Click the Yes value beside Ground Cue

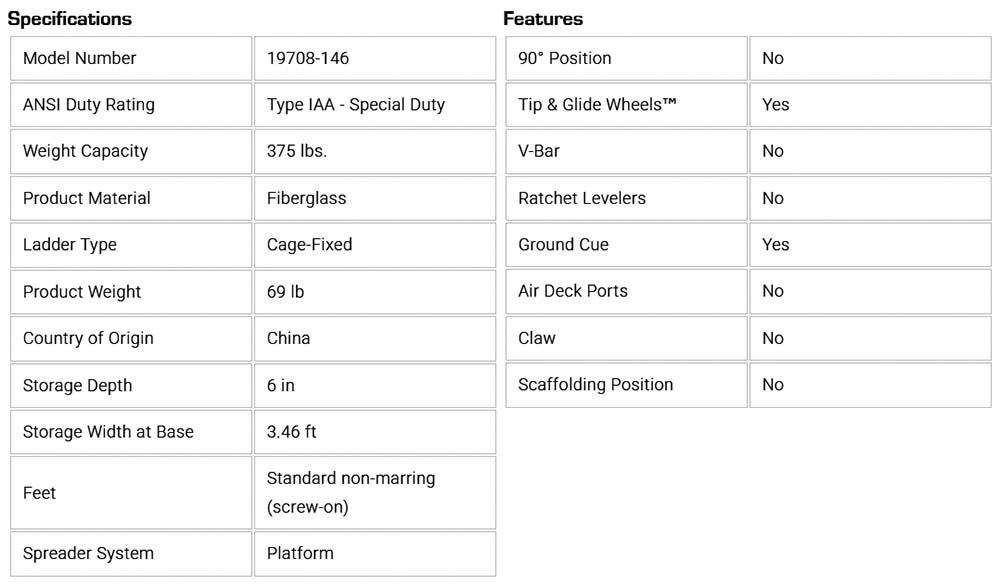(x=775, y=245)
